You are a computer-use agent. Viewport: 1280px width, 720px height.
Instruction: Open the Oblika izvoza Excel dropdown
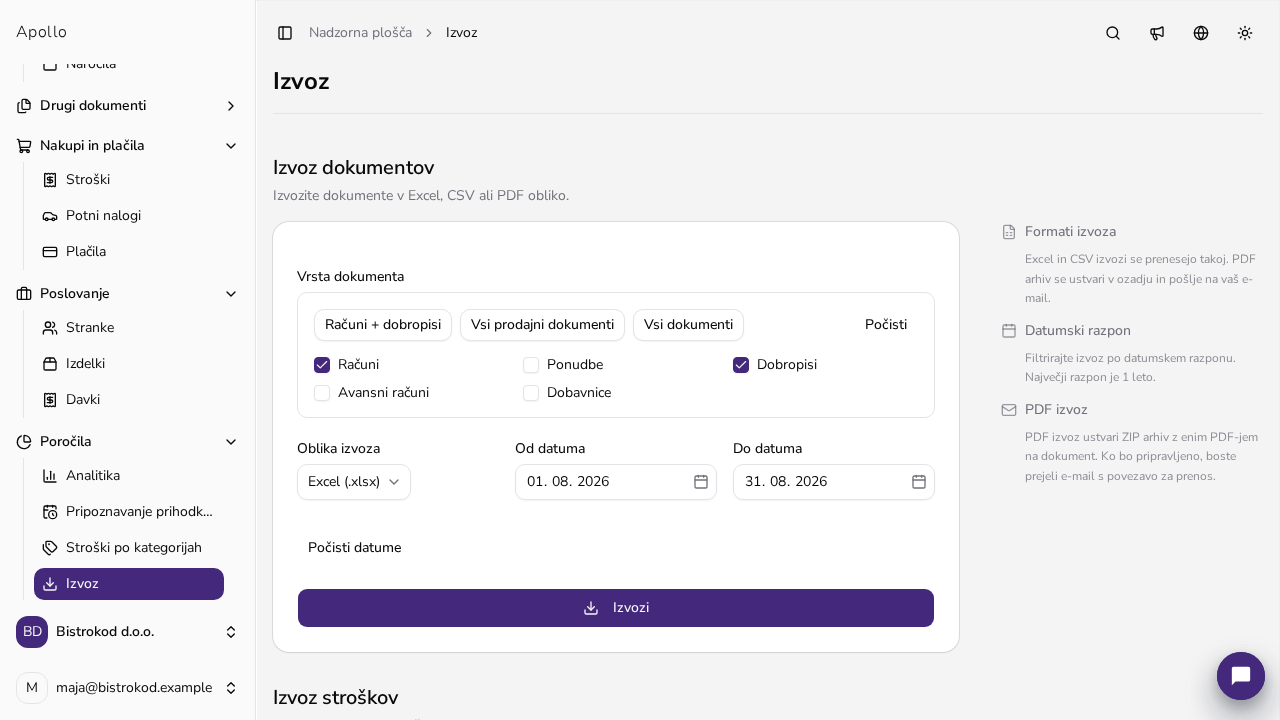point(354,482)
